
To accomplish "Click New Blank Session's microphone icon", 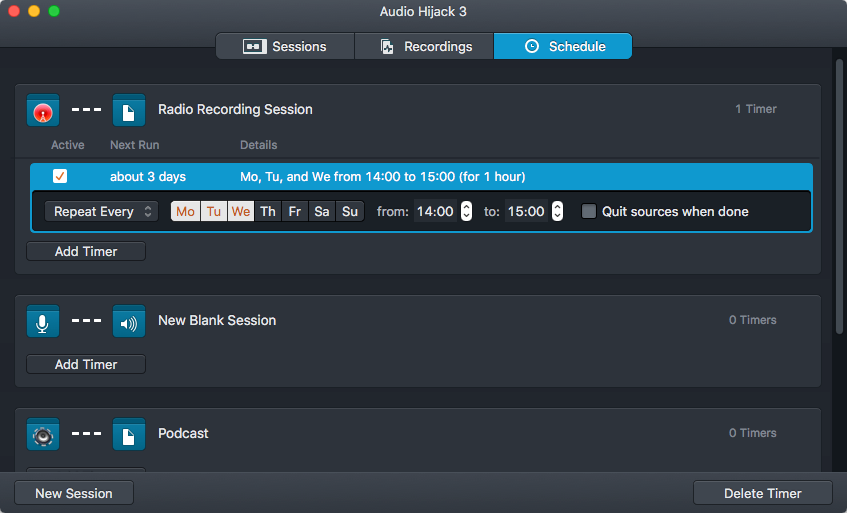I will [43, 321].
